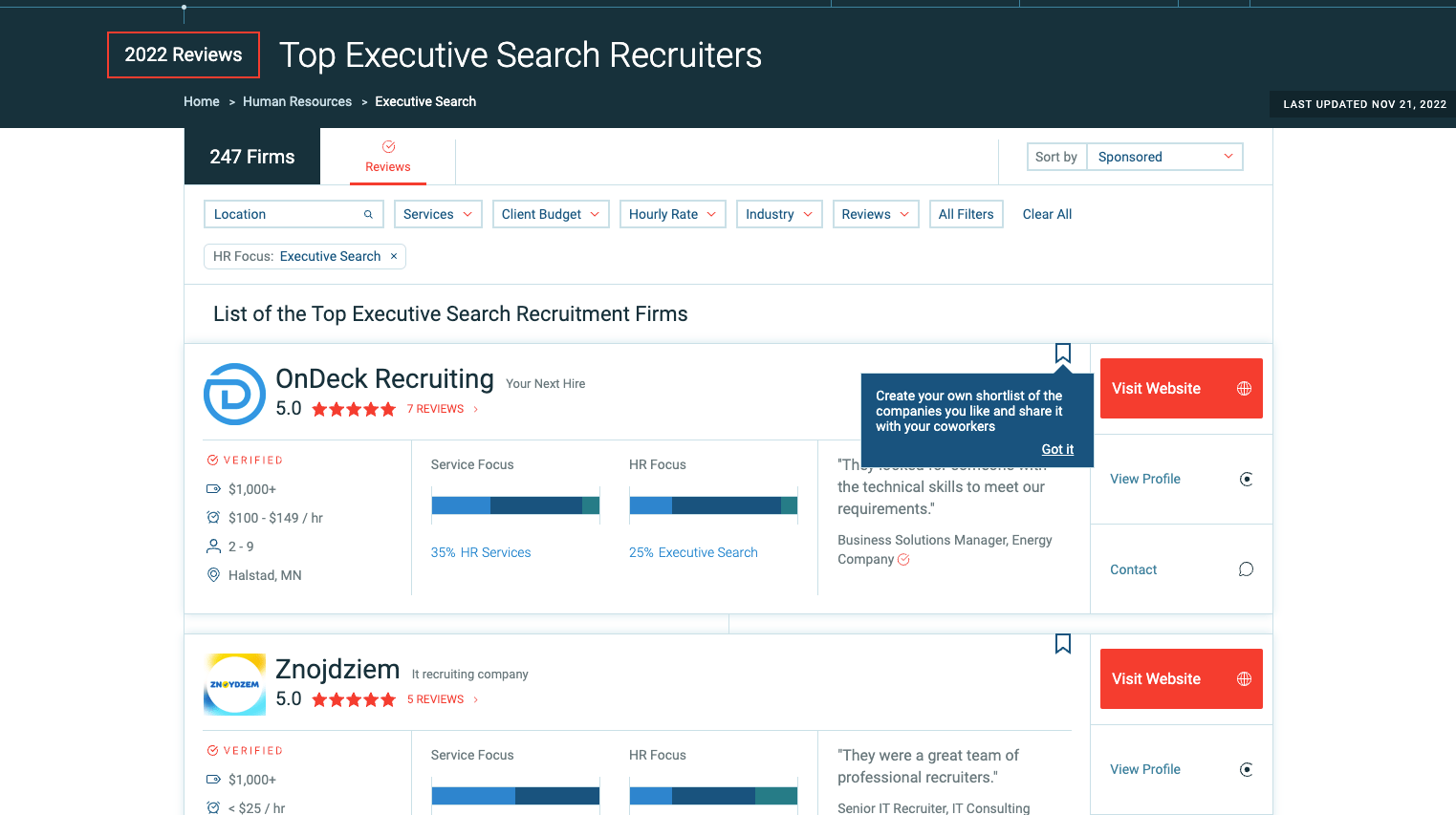
Task: Click the magnifier icon in the Location filter
Action: (368, 214)
